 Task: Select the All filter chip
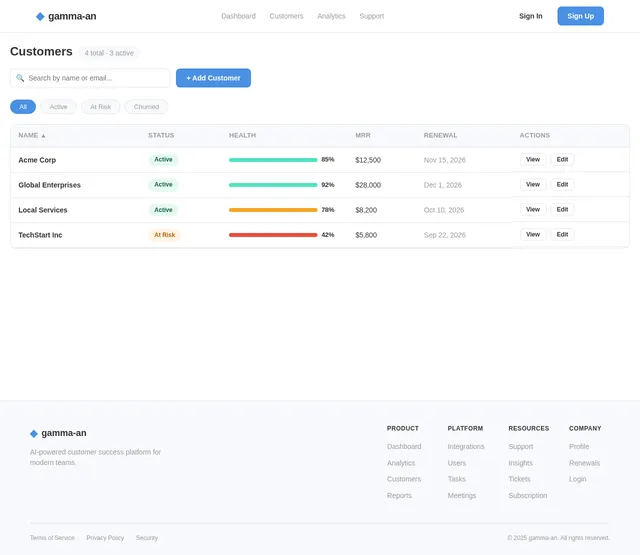(x=23, y=107)
